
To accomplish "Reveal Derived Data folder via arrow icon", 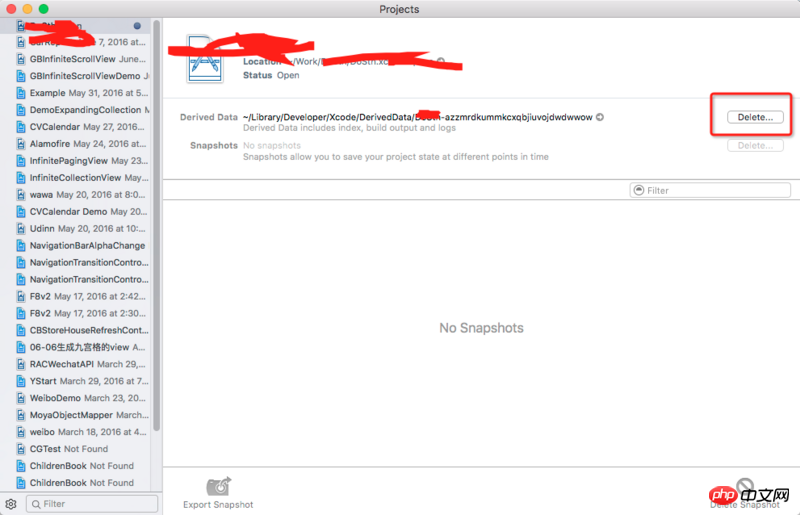I will [600, 117].
